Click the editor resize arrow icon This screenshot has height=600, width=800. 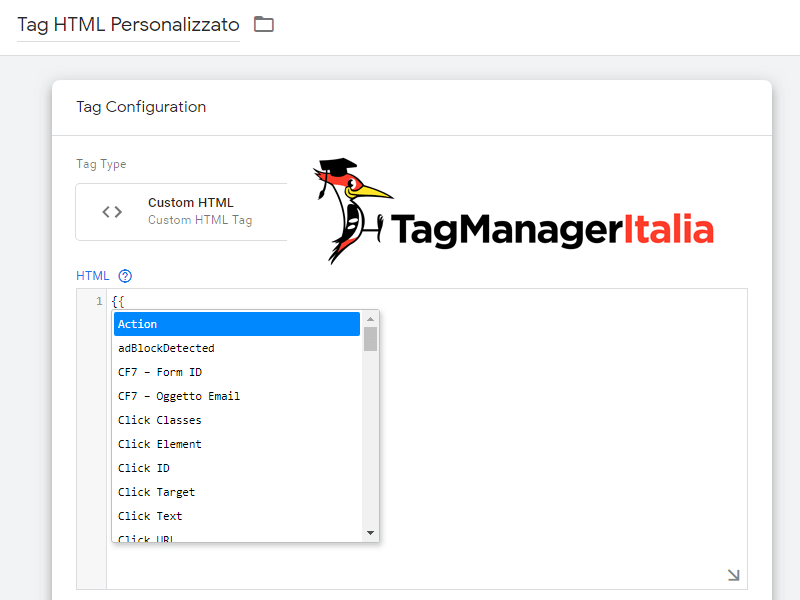(x=733, y=575)
